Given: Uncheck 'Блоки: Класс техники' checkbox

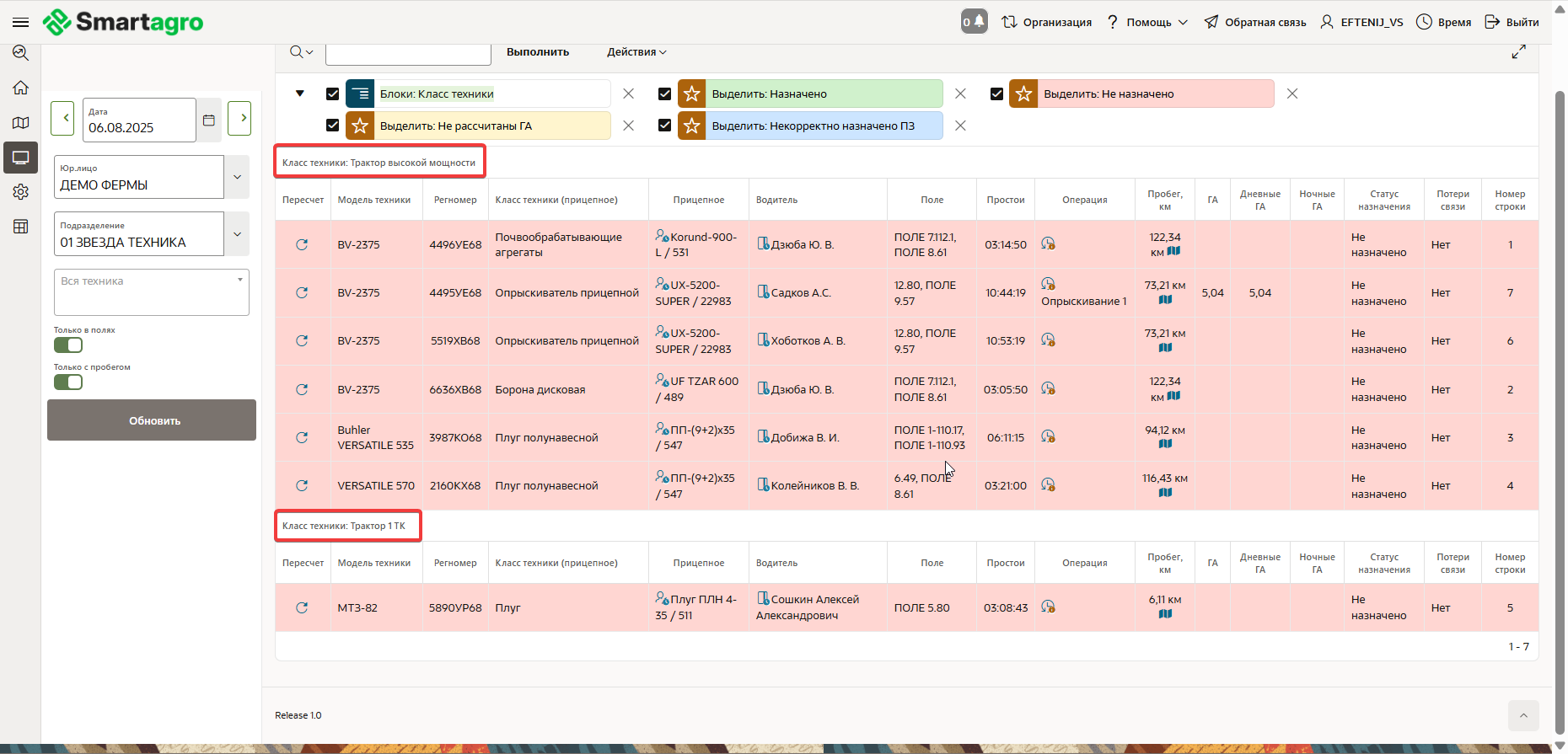Looking at the screenshot, I should pyautogui.click(x=332, y=94).
